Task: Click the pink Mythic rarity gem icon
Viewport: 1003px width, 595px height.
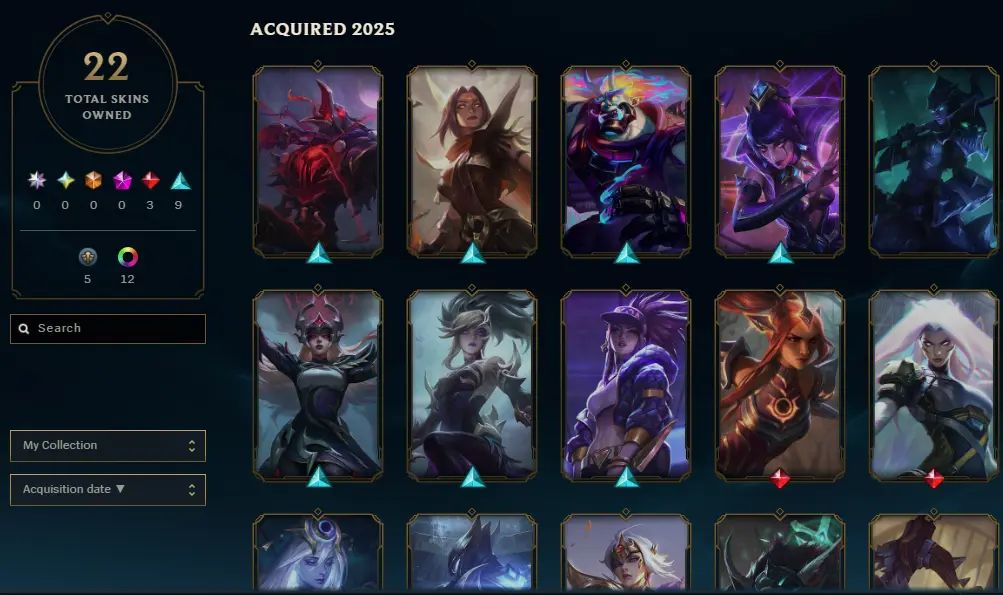Action: point(122,181)
